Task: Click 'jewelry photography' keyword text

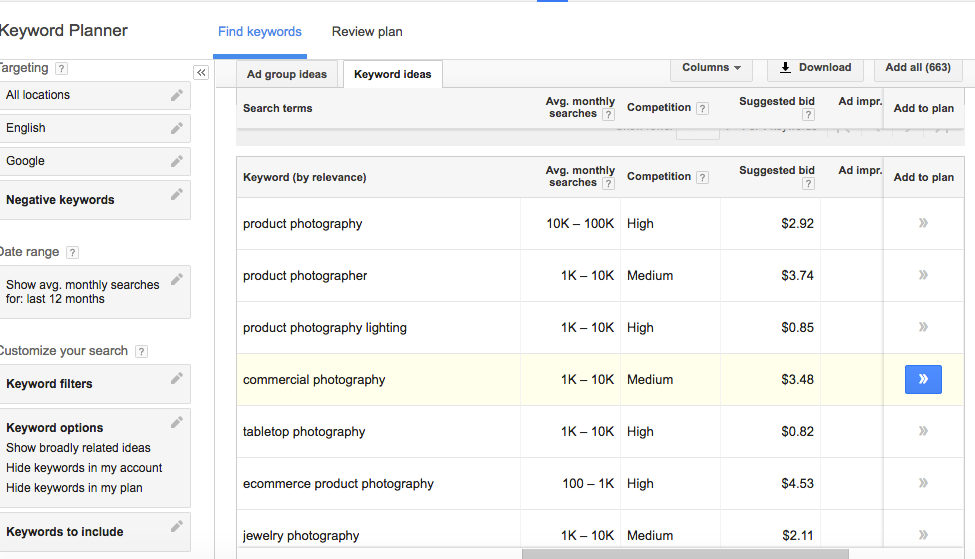Action: 301,535
